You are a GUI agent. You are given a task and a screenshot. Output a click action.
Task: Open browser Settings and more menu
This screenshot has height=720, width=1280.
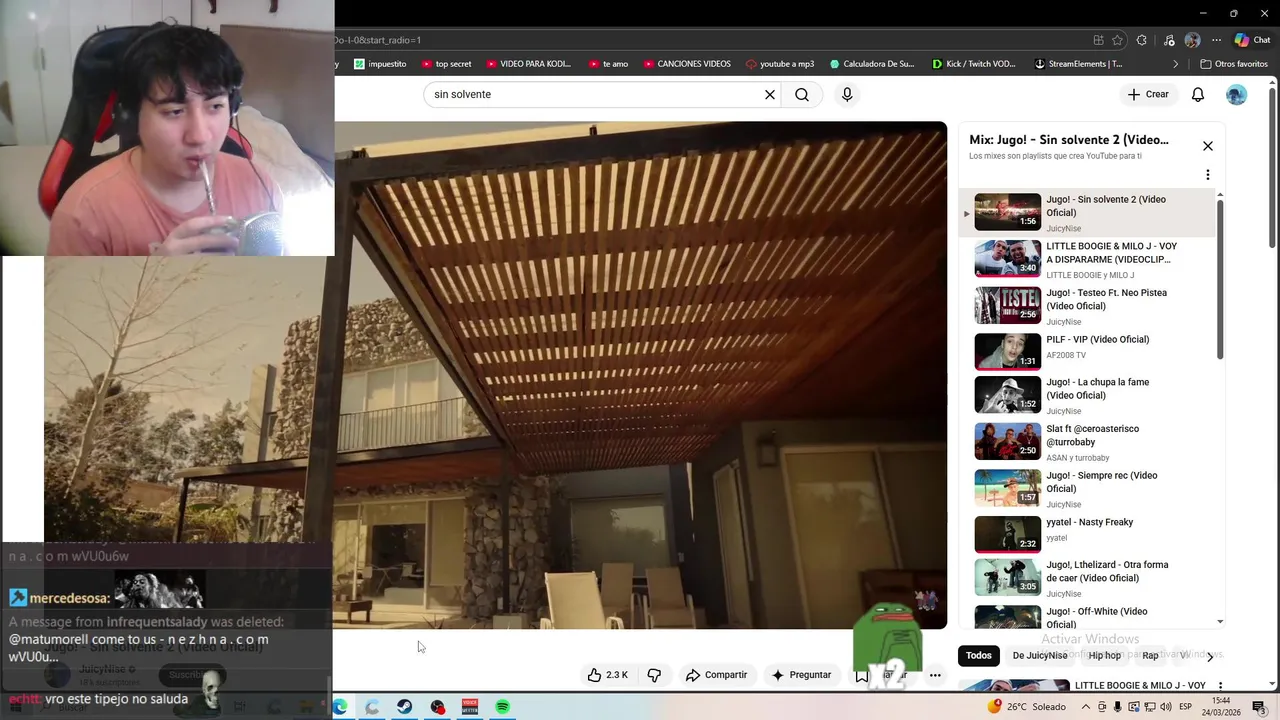coord(1216,40)
